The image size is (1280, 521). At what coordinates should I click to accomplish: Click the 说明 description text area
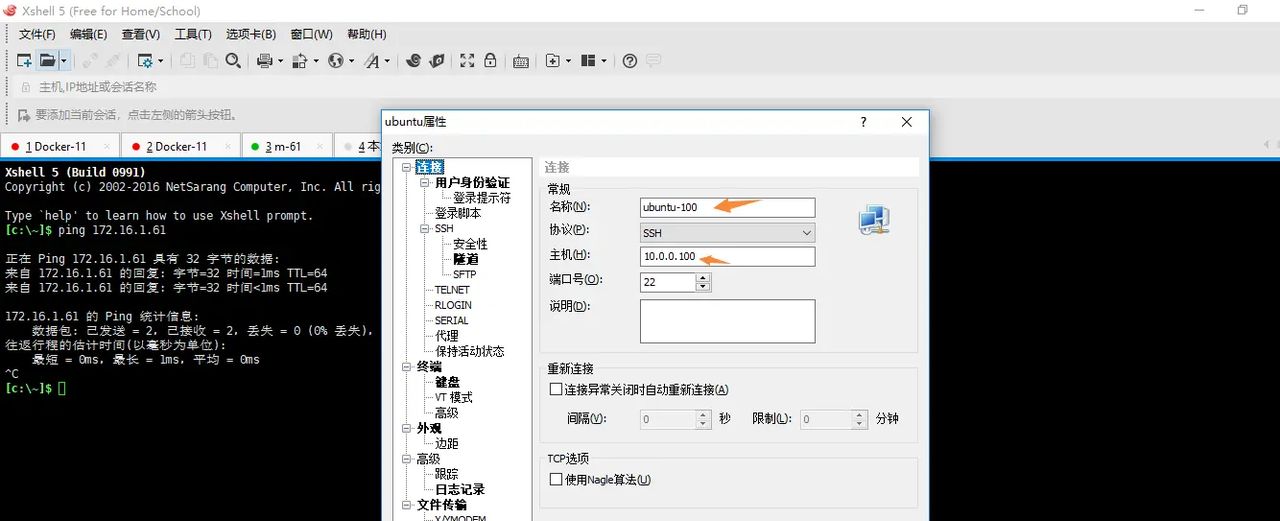click(x=728, y=321)
